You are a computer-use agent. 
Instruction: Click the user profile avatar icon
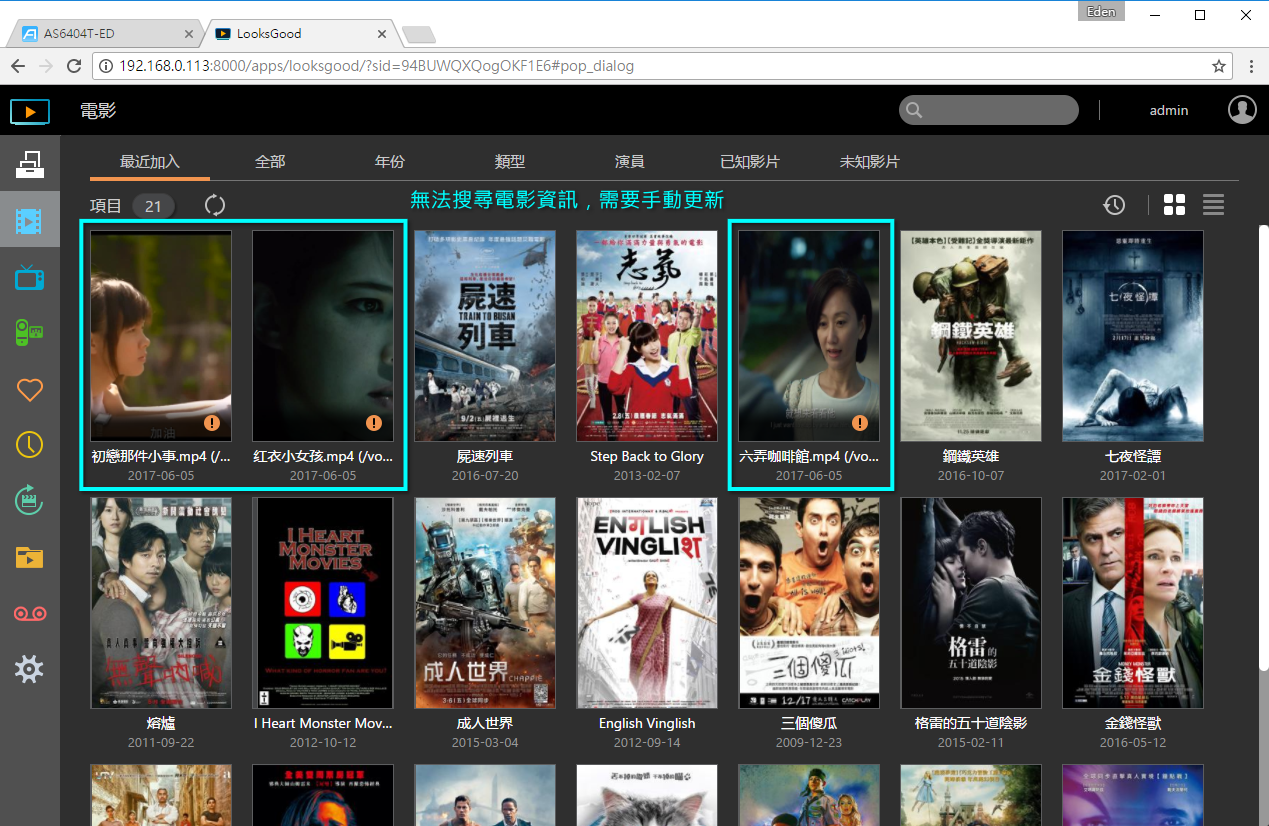point(1242,110)
